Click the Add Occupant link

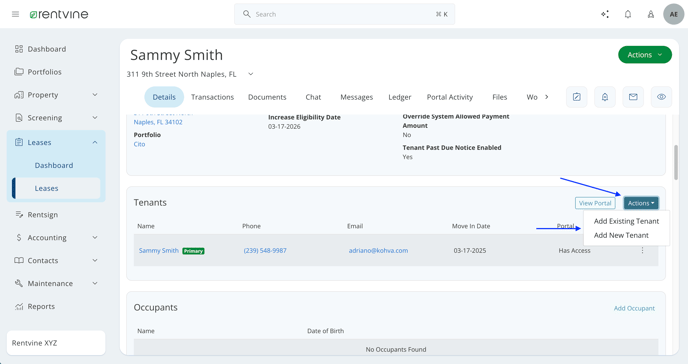coord(634,308)
